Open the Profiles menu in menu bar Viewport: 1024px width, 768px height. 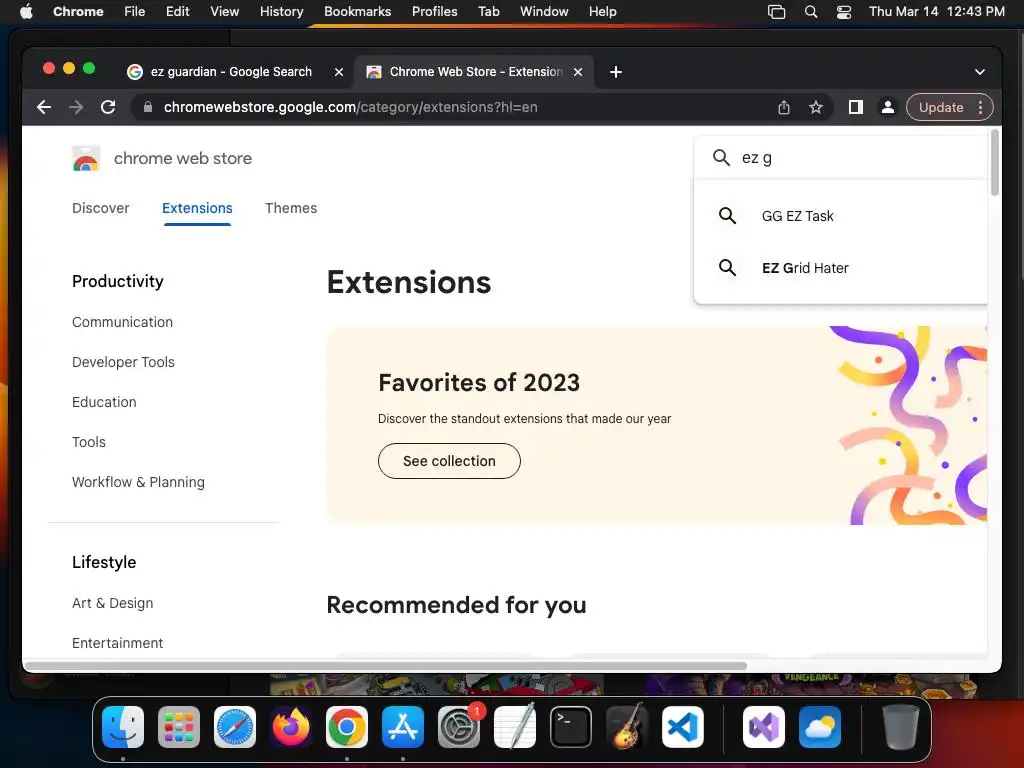point(434,12)
